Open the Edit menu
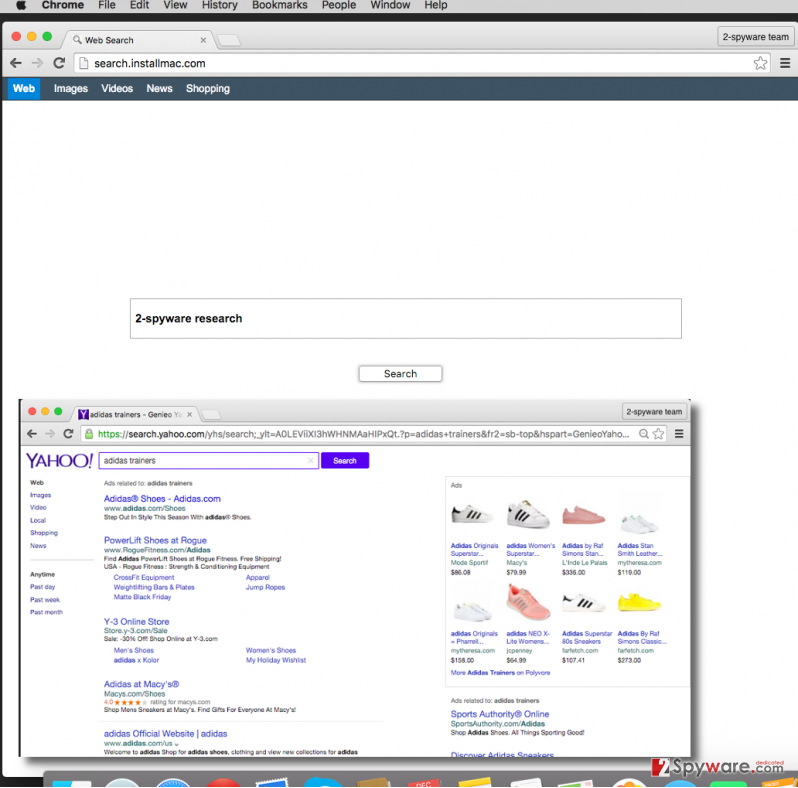 [x=139, y=5]
